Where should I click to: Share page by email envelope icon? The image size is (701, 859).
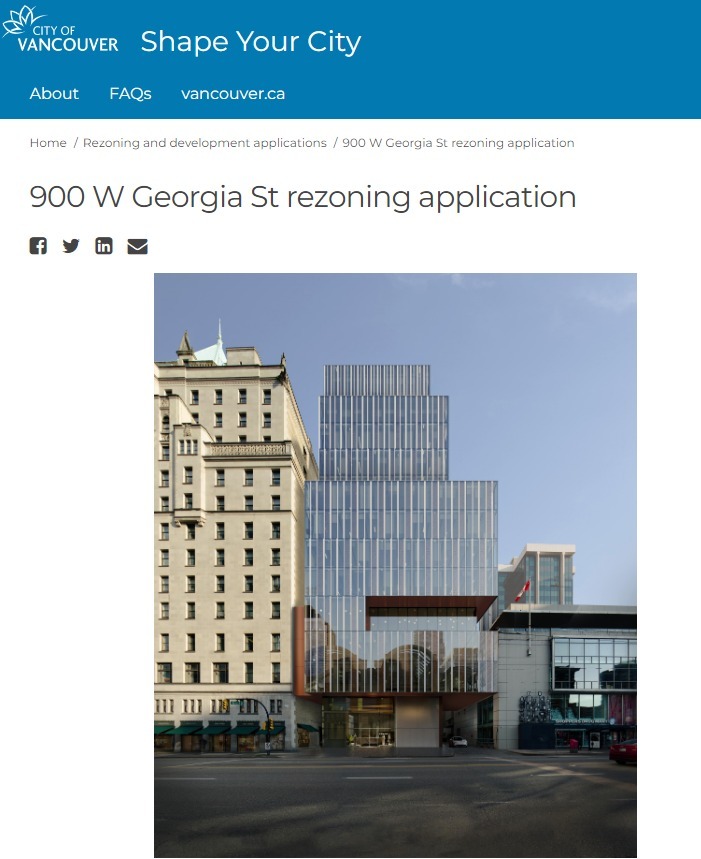pos(137,246)
